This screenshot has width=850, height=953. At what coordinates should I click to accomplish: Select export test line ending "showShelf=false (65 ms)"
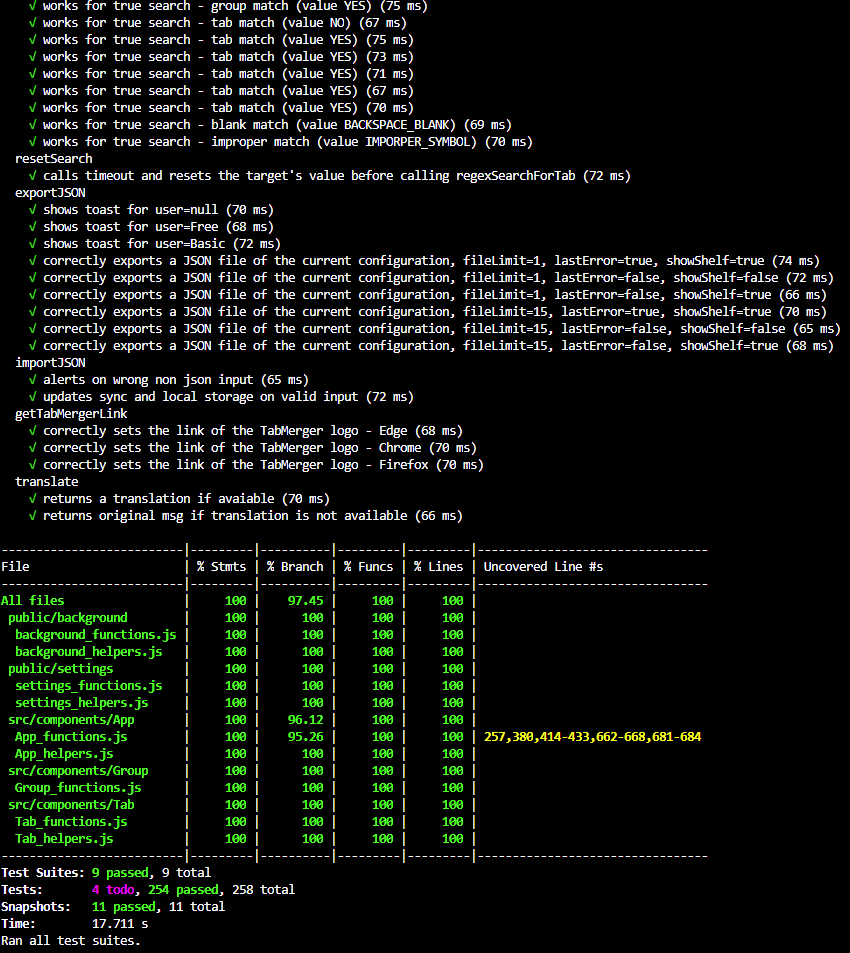[435, 329]
